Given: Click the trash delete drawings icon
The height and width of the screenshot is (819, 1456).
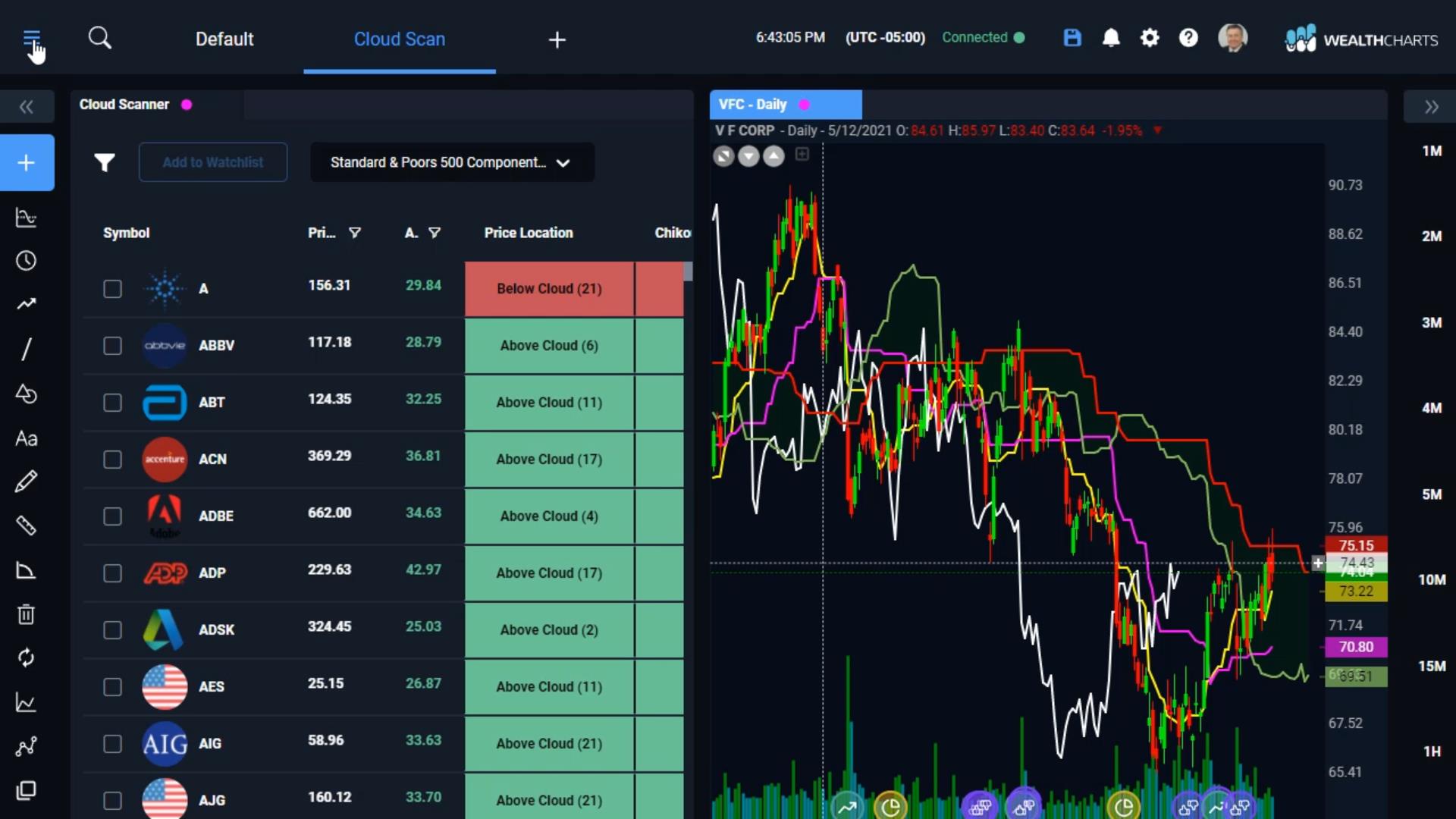Looking at the screenshot, I should coord(27,613).
